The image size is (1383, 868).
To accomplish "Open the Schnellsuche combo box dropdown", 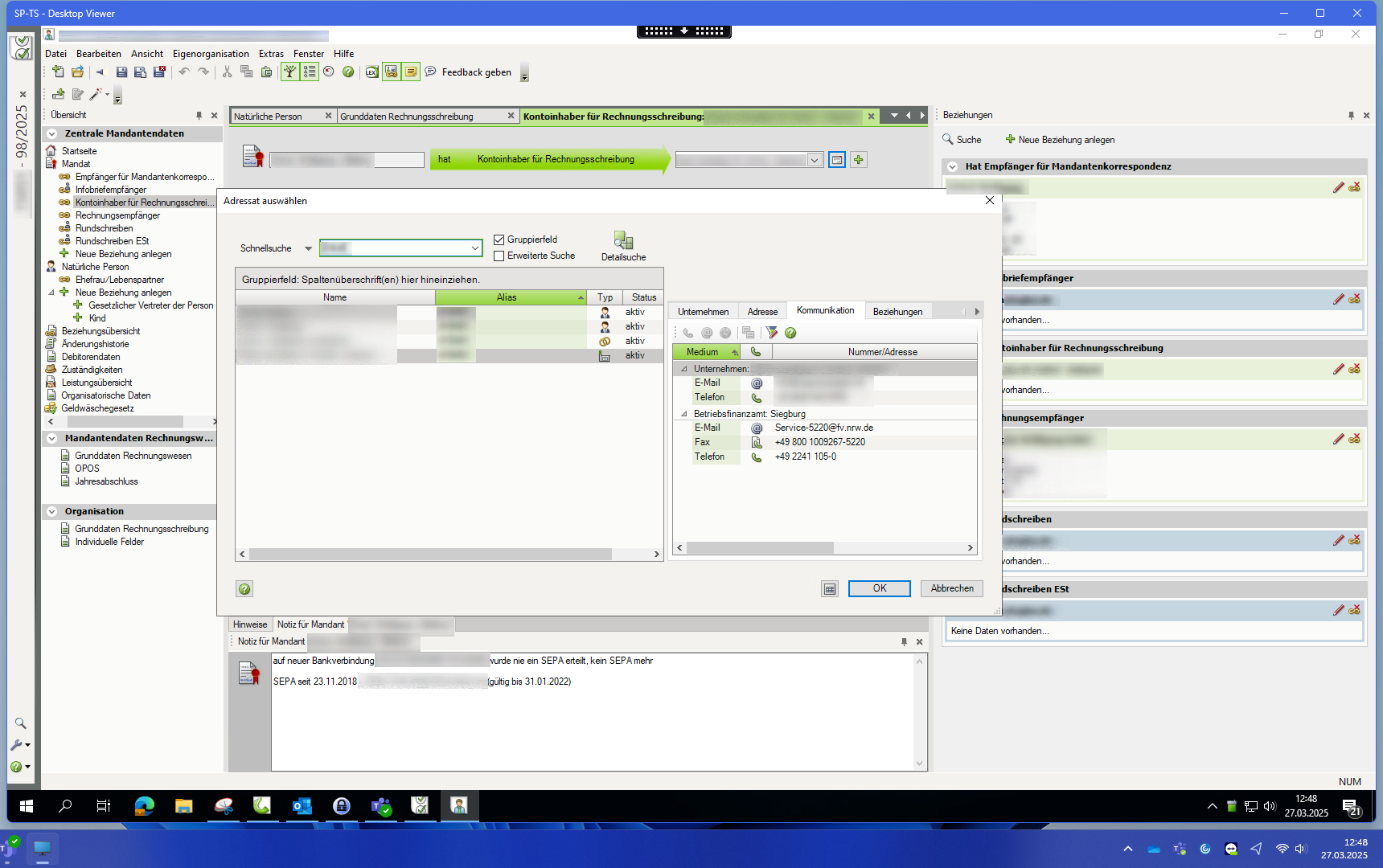I will pos(475,248).
